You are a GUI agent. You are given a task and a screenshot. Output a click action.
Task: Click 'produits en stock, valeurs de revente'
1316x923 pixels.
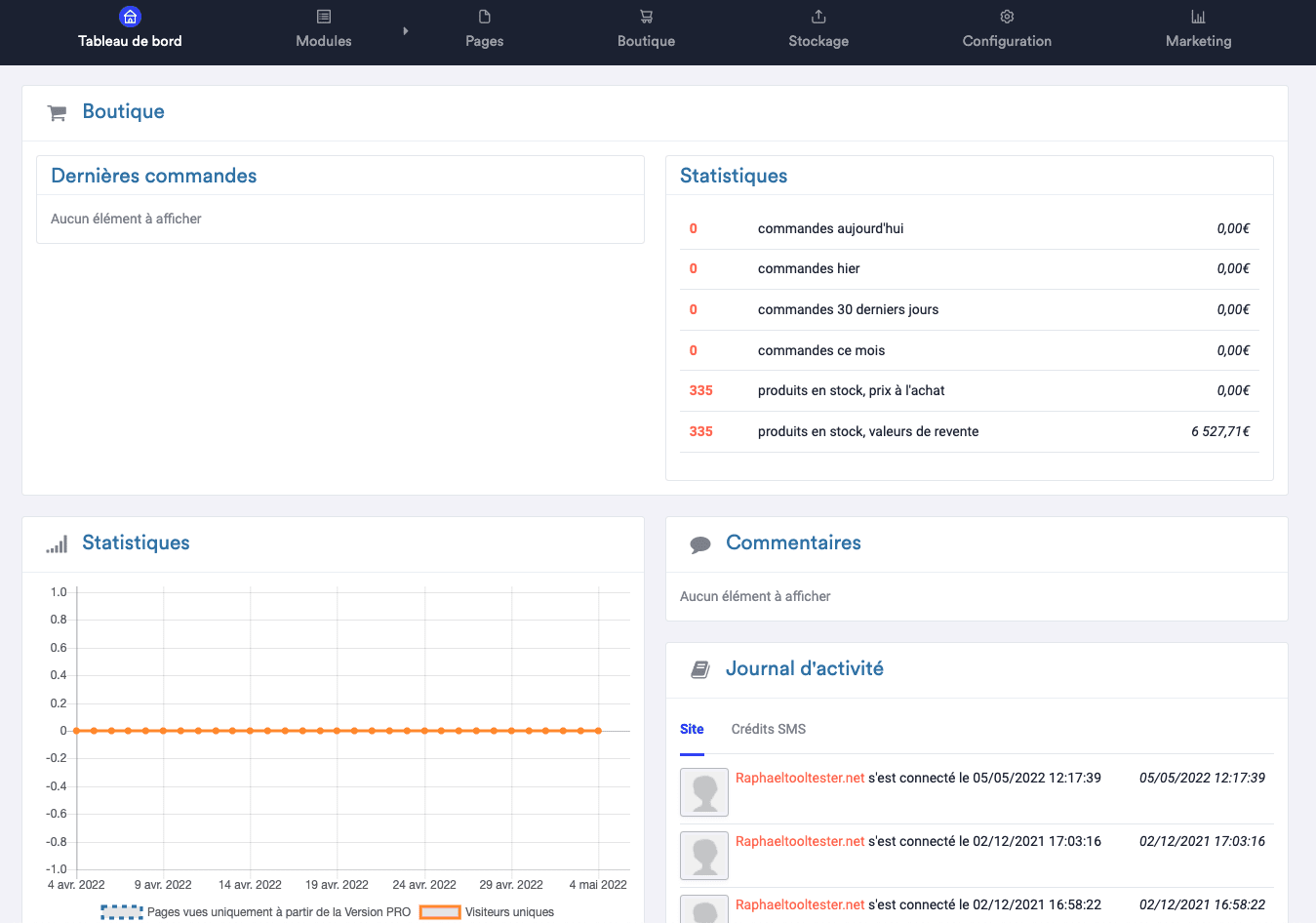click(868, 431)
